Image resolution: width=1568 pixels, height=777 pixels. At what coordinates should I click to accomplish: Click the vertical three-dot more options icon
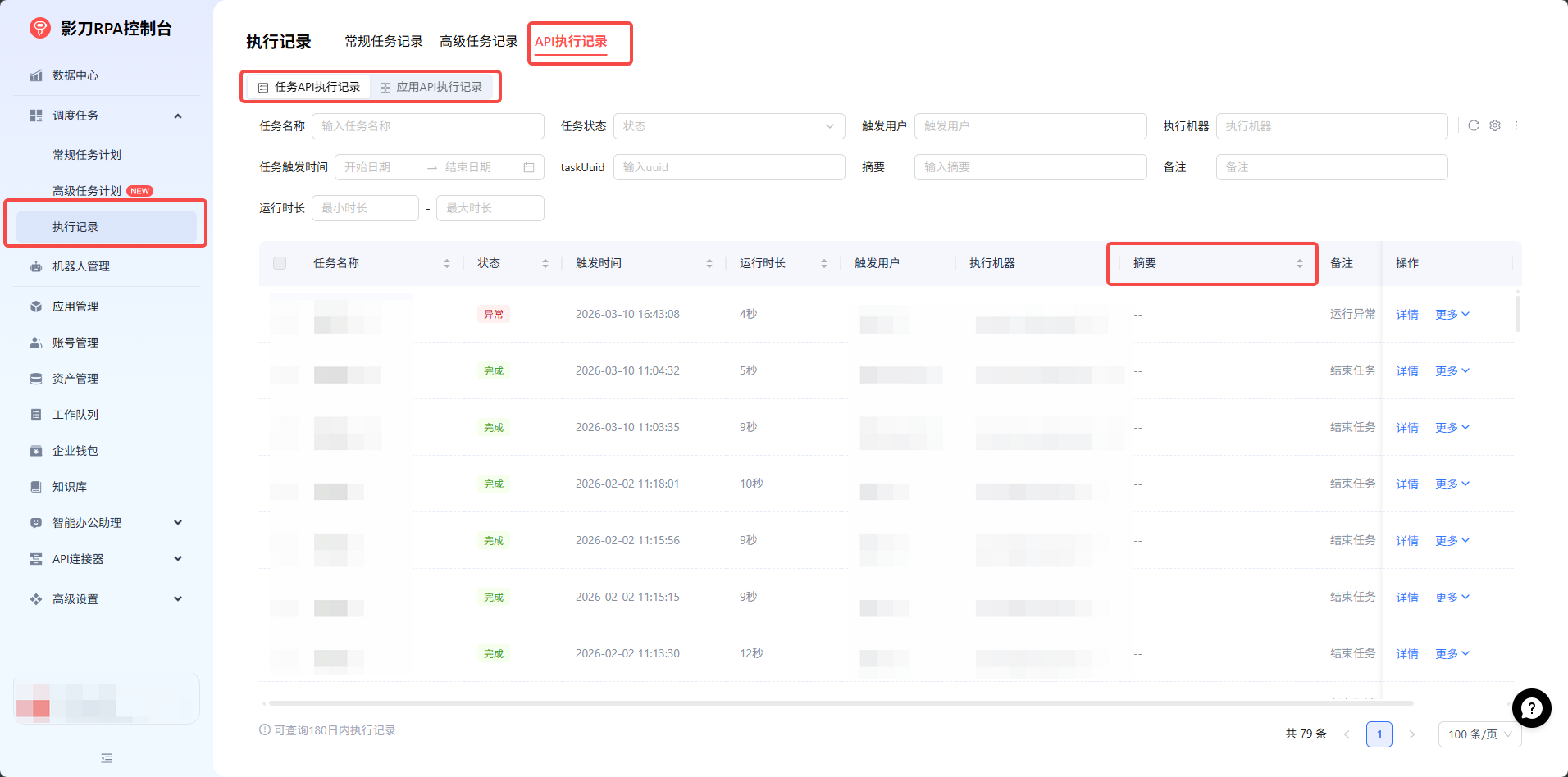(1516, 125)
